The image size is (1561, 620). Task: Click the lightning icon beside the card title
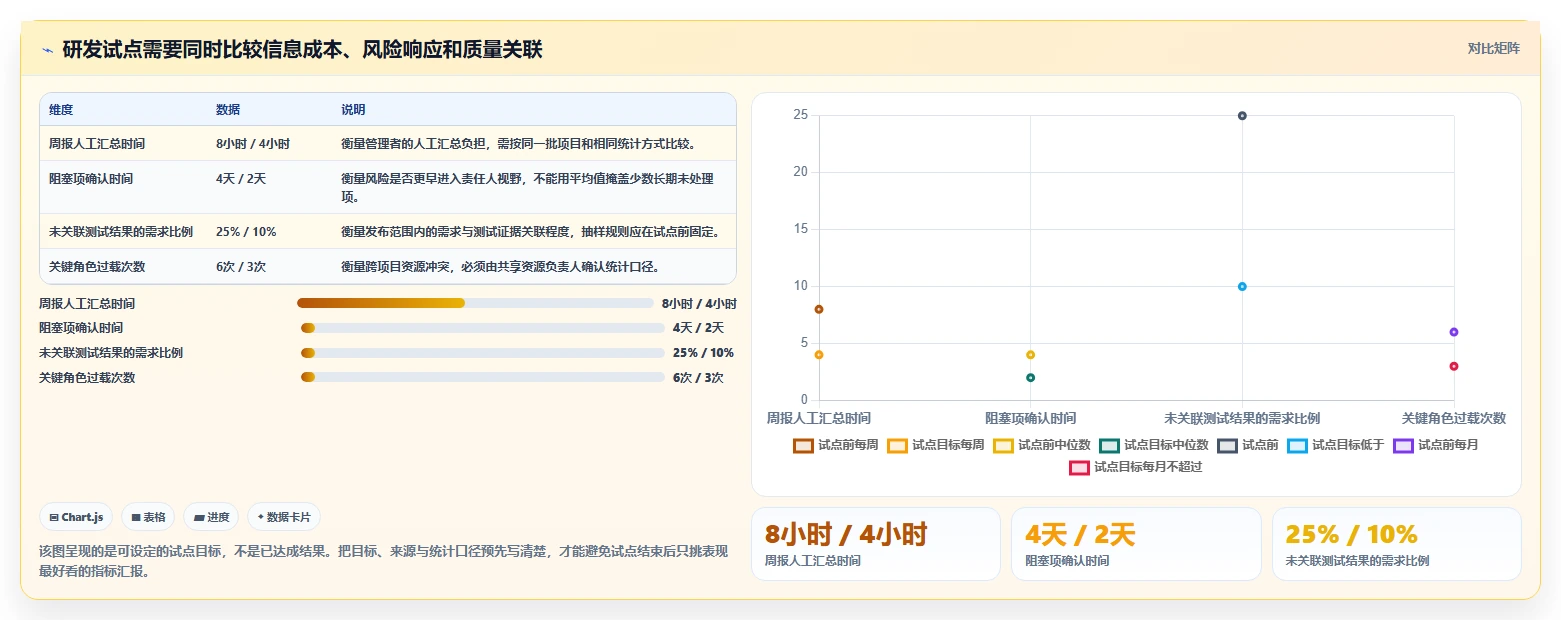(47, 49)
